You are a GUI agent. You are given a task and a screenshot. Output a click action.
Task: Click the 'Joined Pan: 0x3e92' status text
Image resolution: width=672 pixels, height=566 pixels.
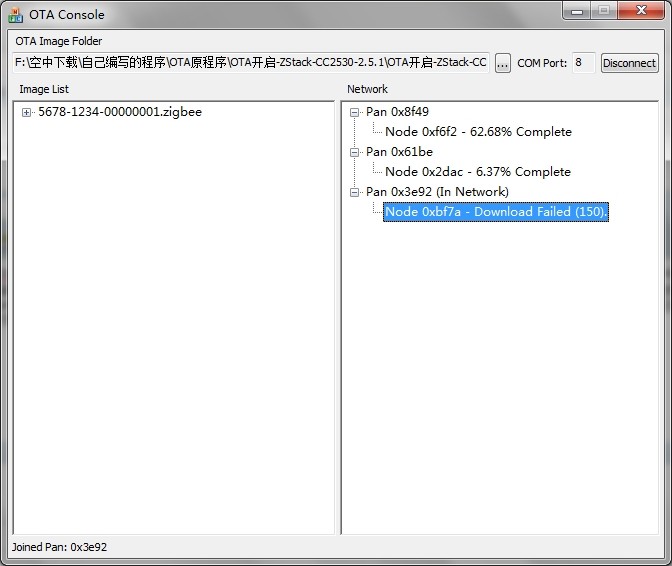coord(60,547)
